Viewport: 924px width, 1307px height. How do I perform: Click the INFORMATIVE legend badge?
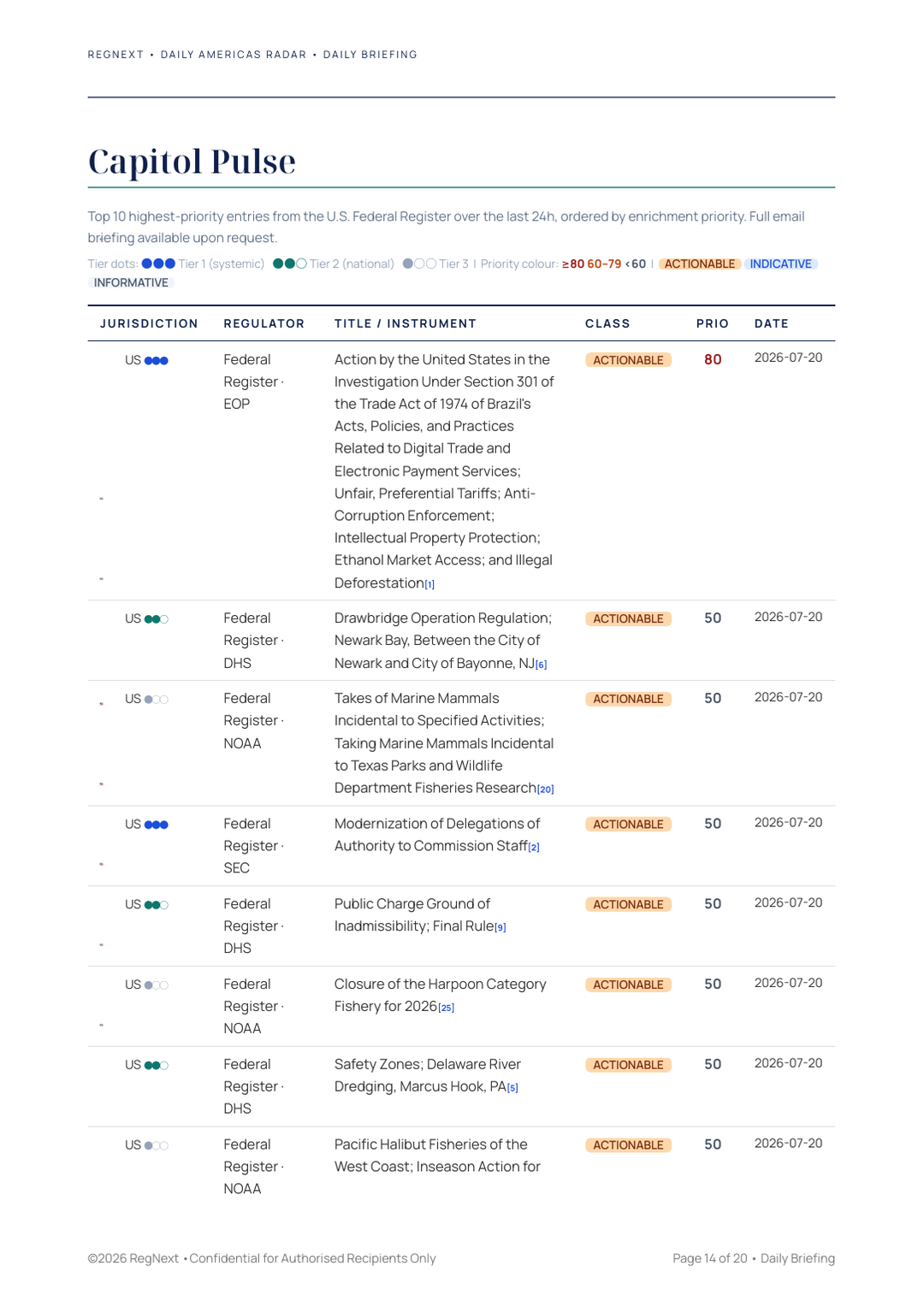click(x=131, y=282)
